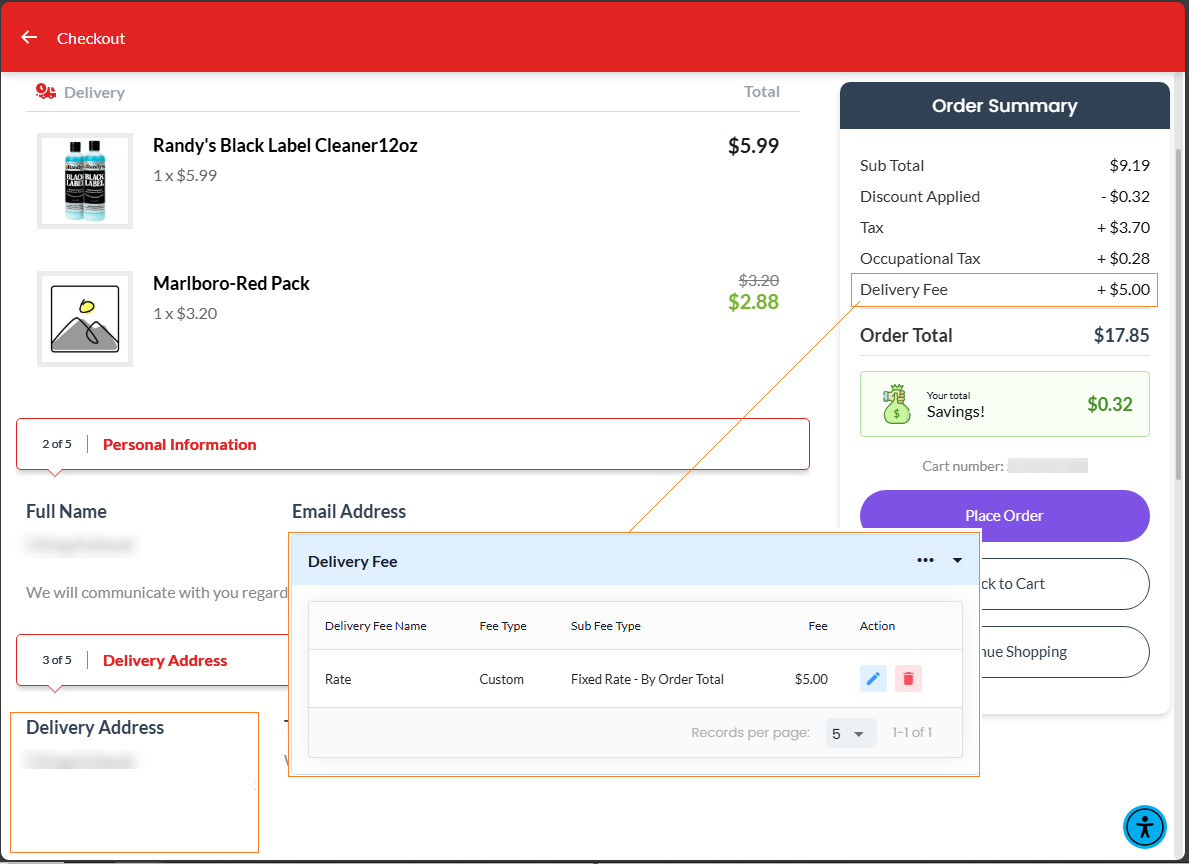This screenshot has width=1189, height=864.
Task: Click the money bag savings icon
Action: click(x=896, y=404)
